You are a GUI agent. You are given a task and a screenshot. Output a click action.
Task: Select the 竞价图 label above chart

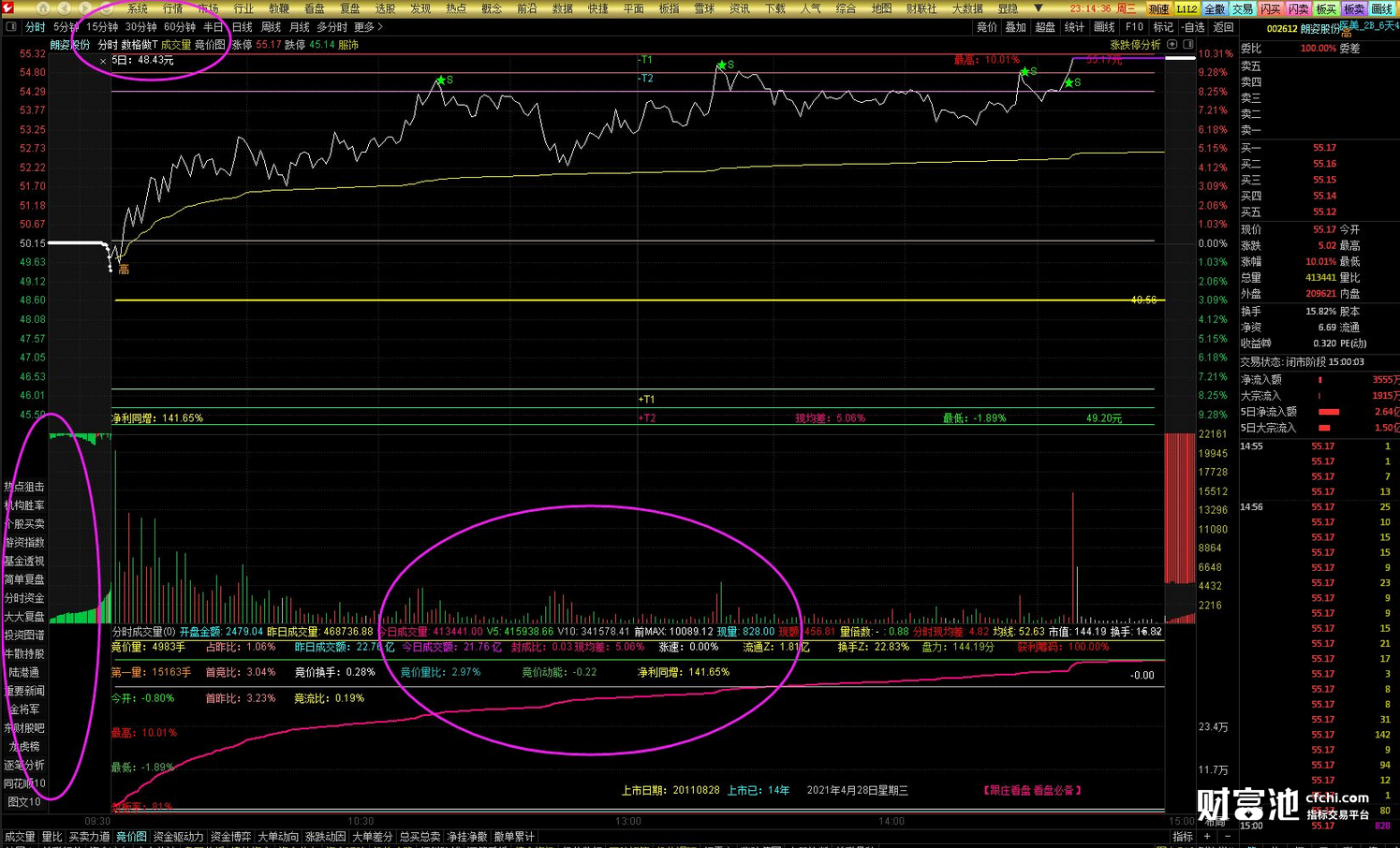[210, 44]
